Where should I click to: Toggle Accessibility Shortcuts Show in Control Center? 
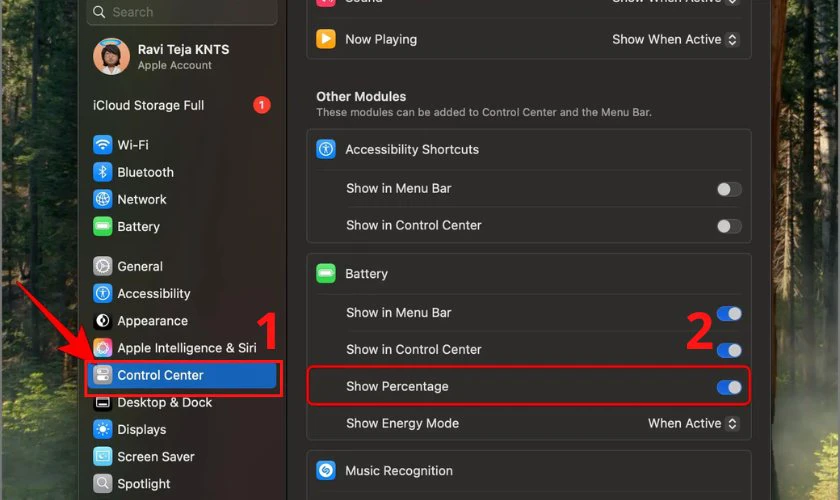tap(729, 226)
